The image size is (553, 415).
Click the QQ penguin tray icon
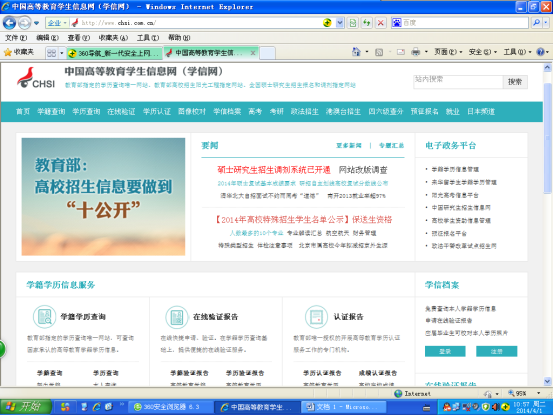[x=447, y=407]
